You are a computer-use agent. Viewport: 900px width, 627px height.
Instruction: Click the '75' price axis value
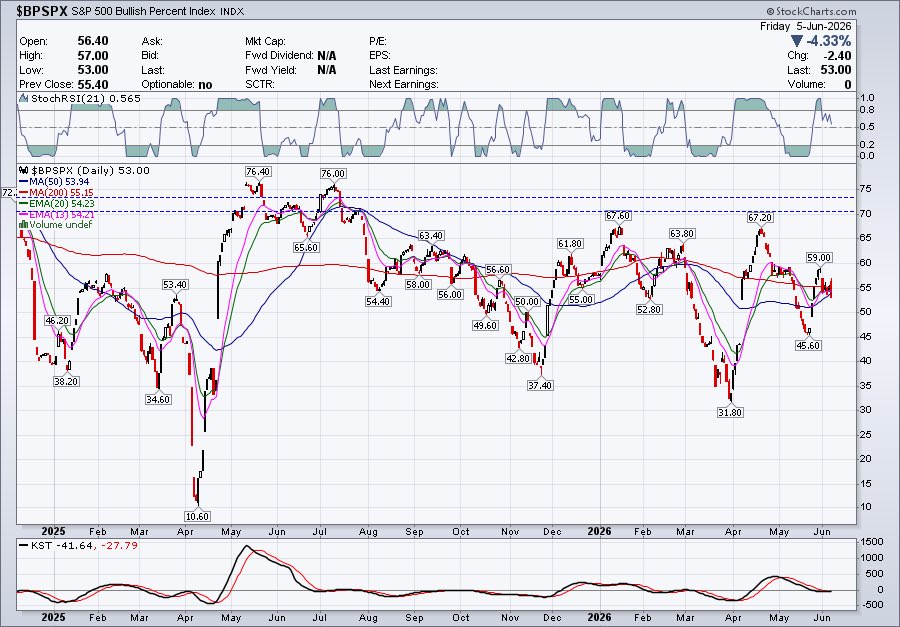click(866, 189)
